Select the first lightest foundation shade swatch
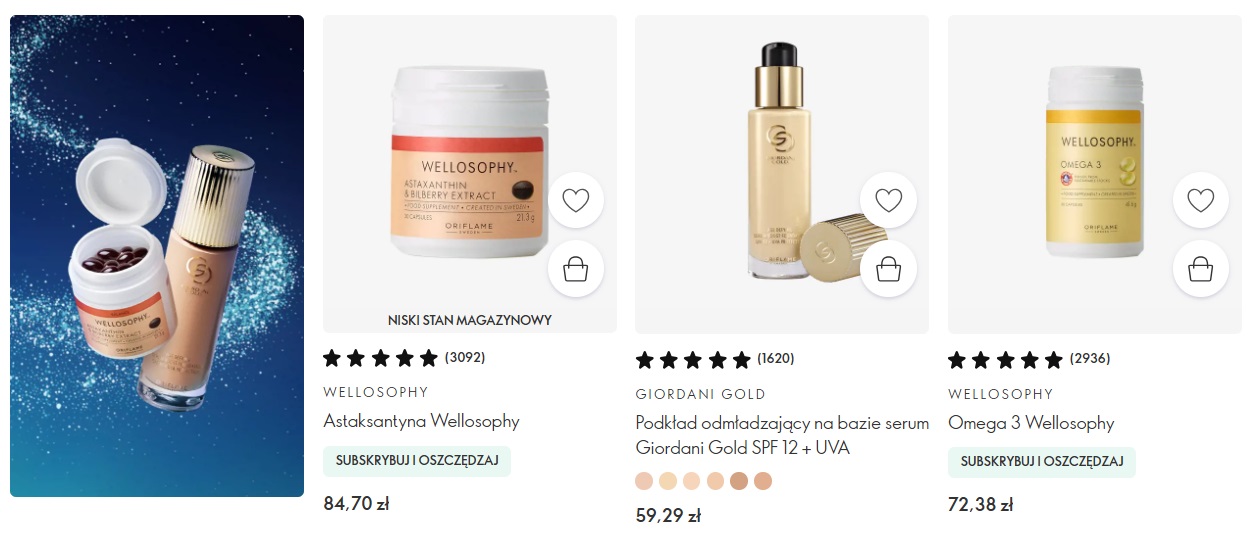The image size is (1260, 538). (x=644, y=481)
